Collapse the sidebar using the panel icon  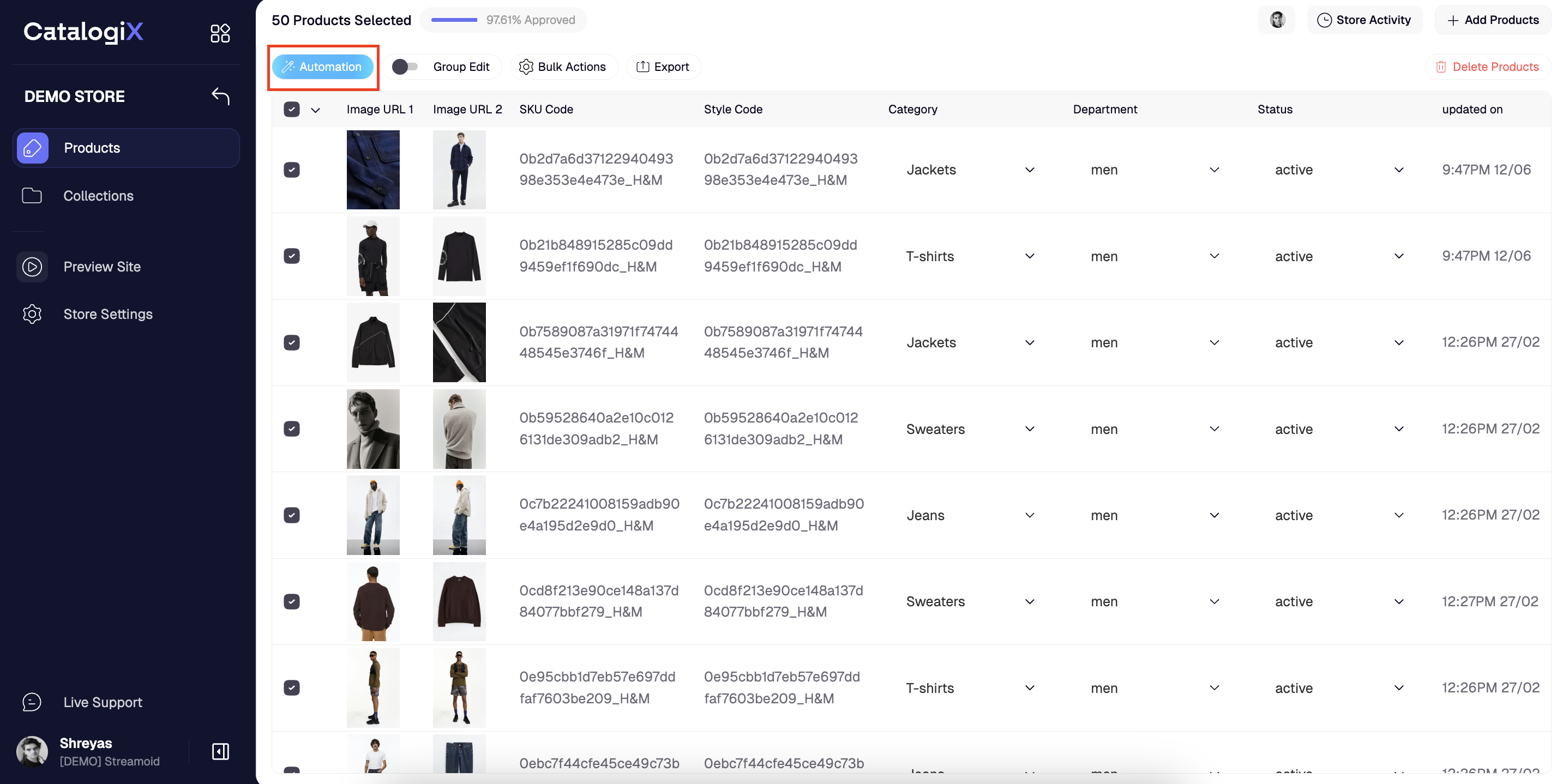220,751
